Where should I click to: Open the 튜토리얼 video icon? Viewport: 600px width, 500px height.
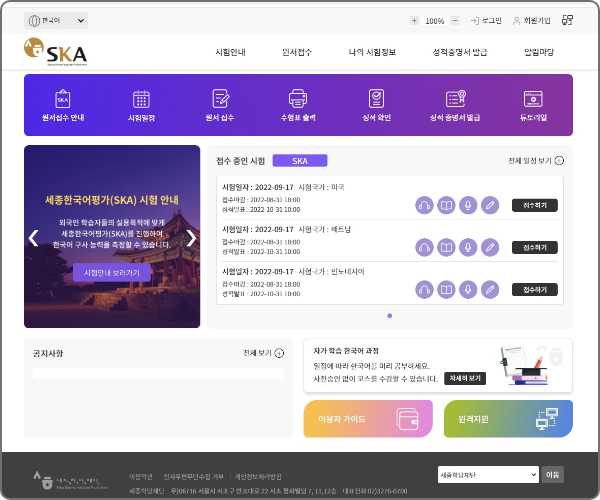tap(533, 99)
